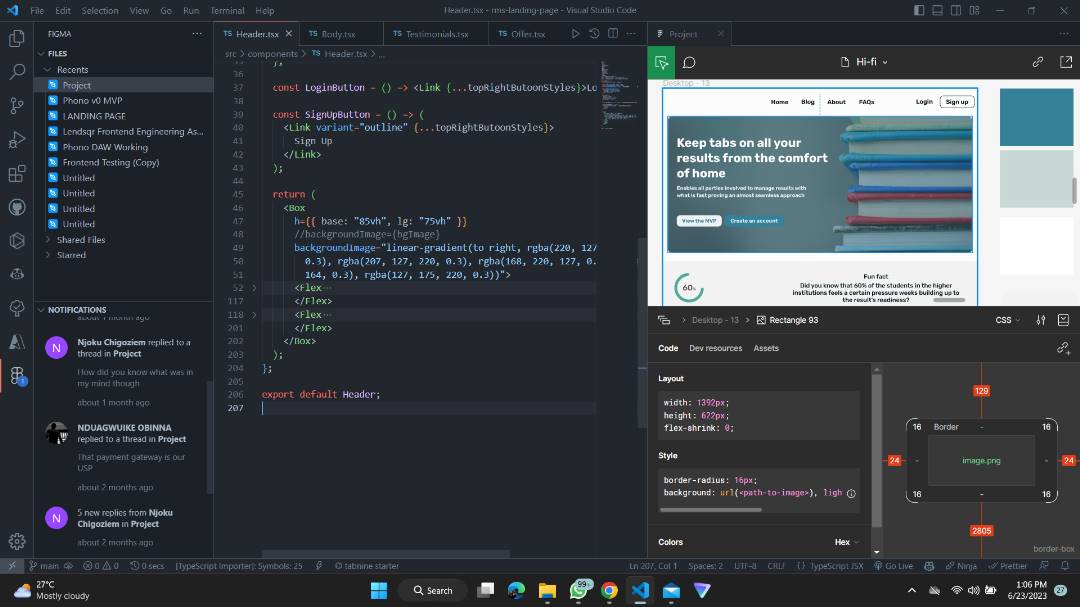Viewport: 1080px width, 607px height.
Task: Run the Header.tsx file
Action: [575, 33]
